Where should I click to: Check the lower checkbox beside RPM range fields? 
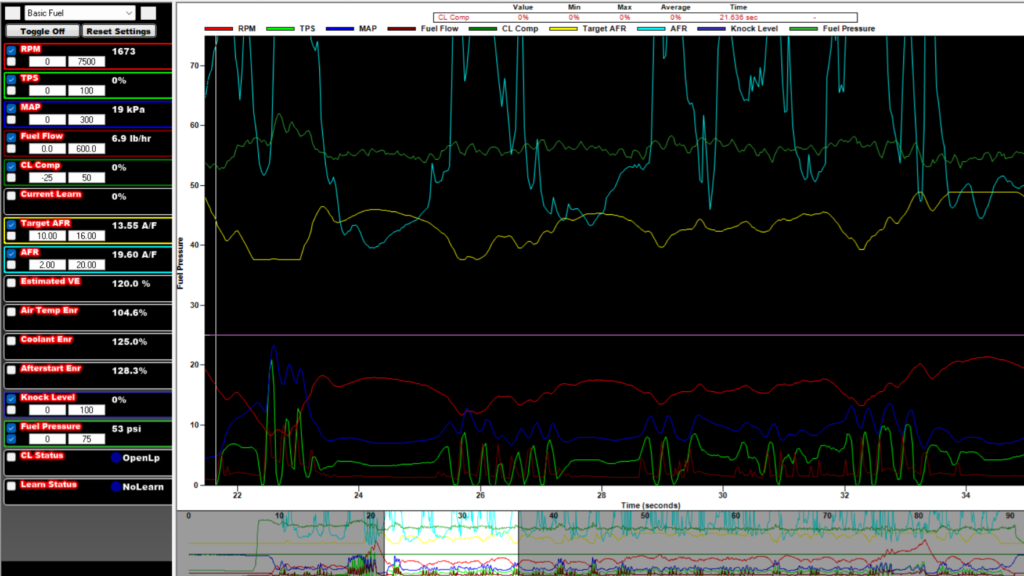(11, 61)
